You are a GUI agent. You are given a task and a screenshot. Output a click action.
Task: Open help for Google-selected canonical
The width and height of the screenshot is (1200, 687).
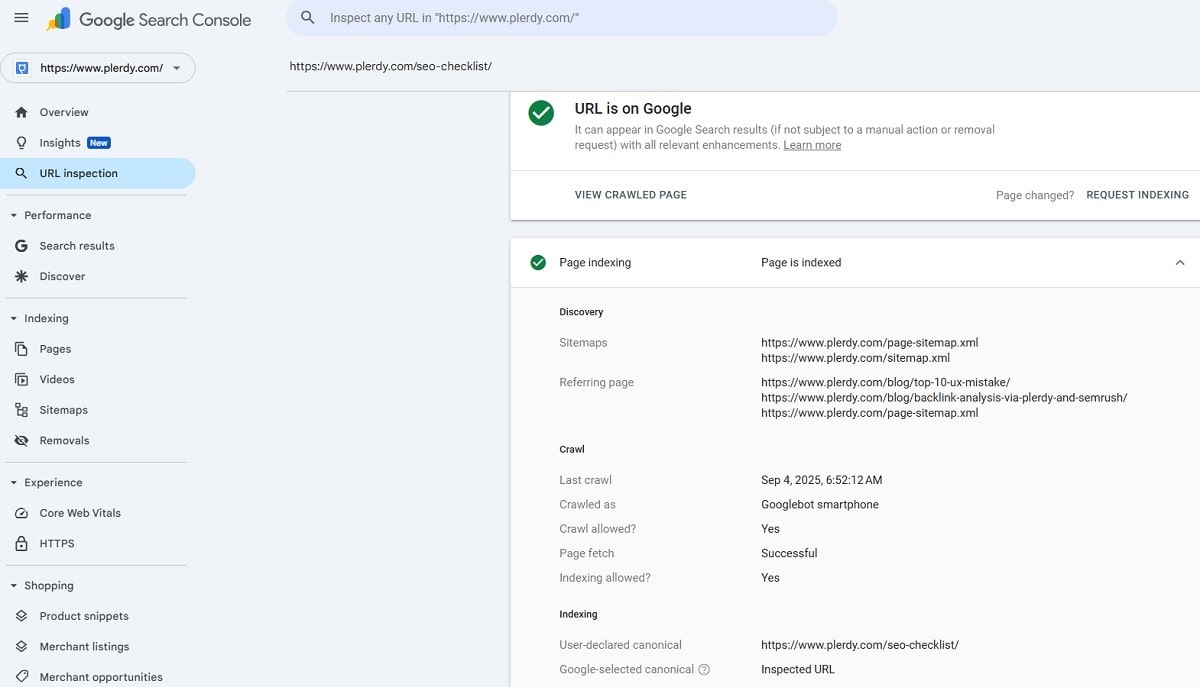tap(704, 670)
